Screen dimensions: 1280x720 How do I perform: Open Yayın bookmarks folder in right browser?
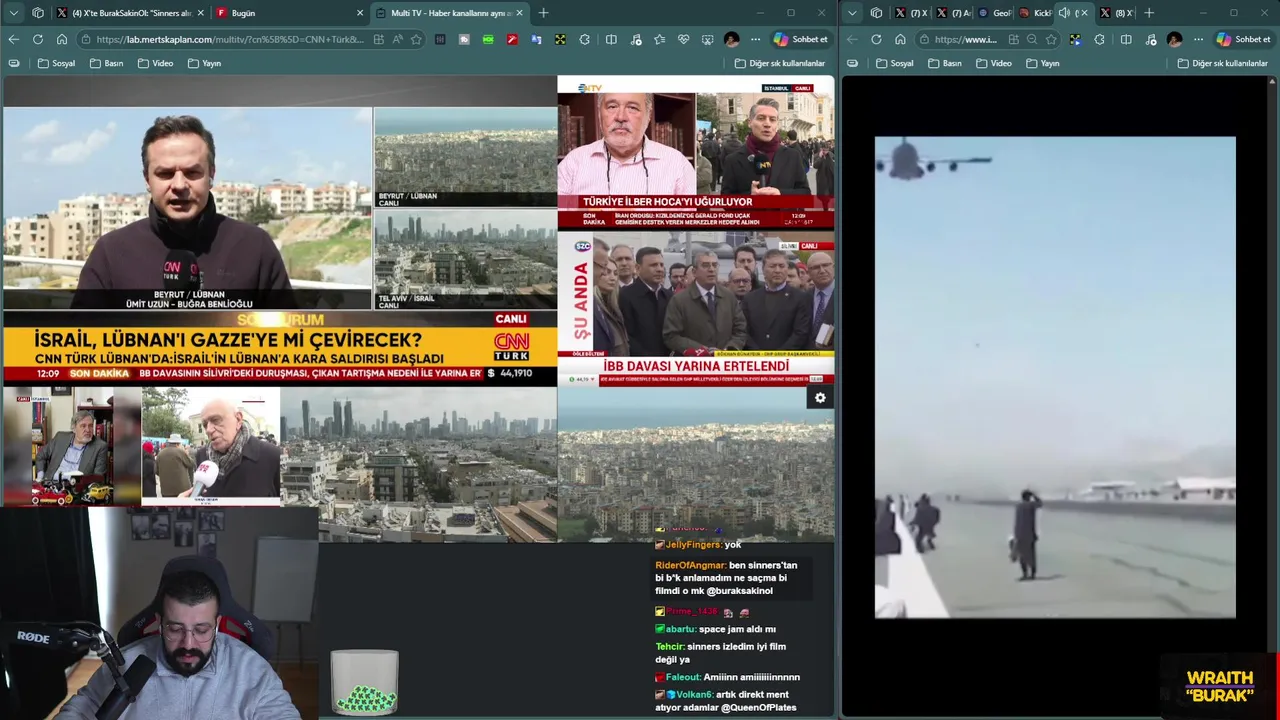point(1043,63)
